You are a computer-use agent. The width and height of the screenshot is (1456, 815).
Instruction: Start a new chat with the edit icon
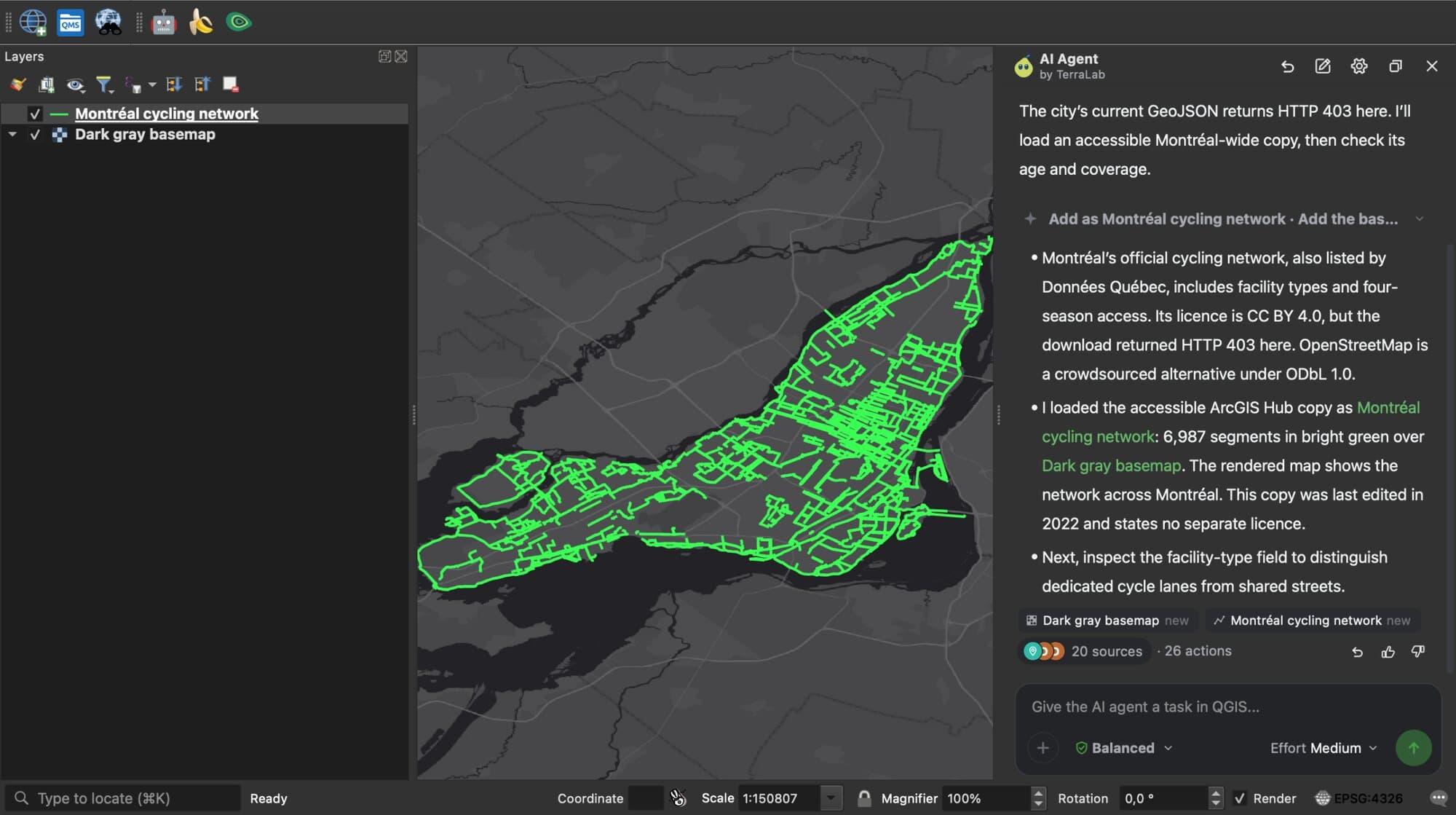click(x=1323, y=66)
